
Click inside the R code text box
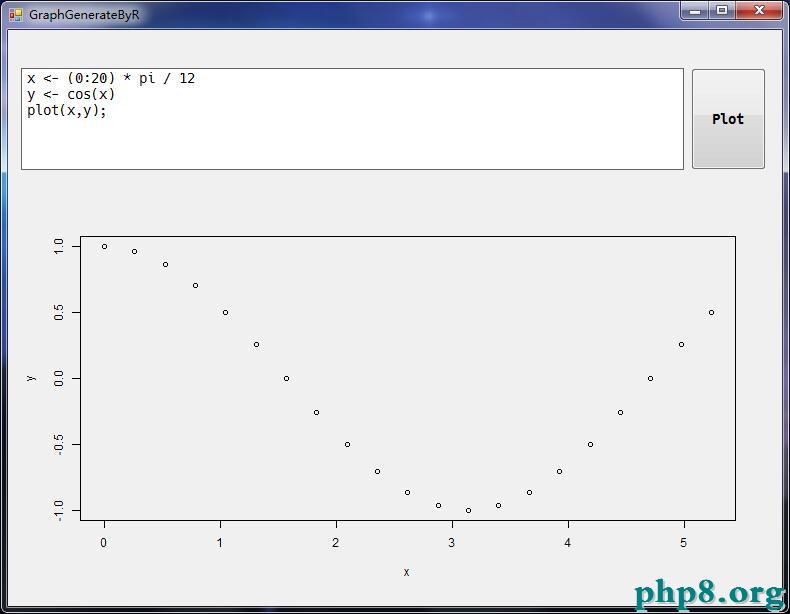pos(352,119)
